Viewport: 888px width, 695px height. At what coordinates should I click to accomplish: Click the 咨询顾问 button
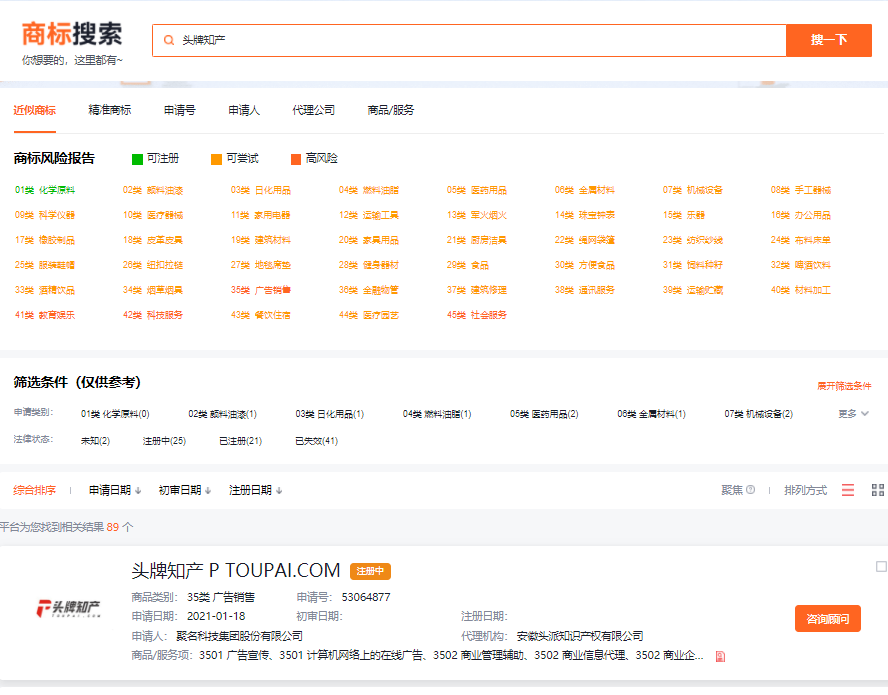pyautogui.click(x=827, y=619)
